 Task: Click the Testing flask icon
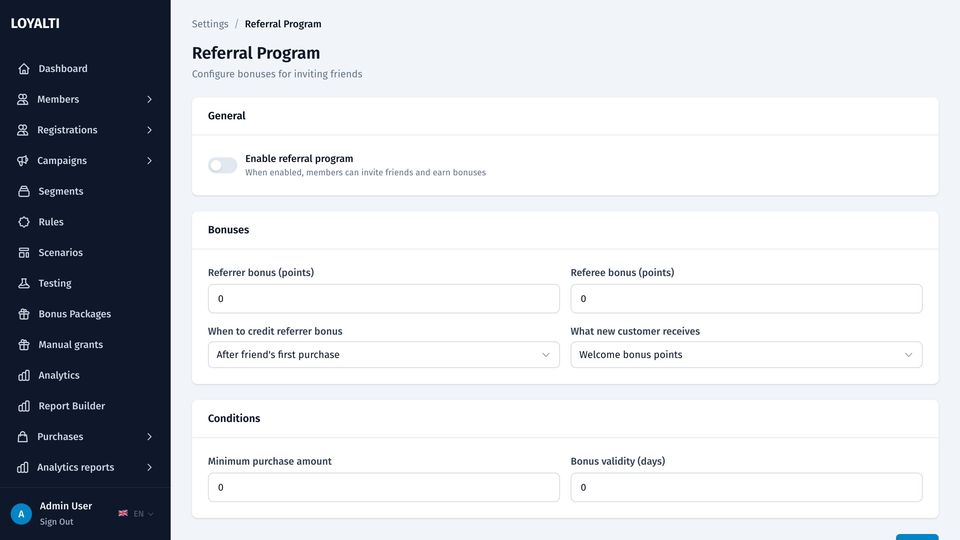(24, 283)
